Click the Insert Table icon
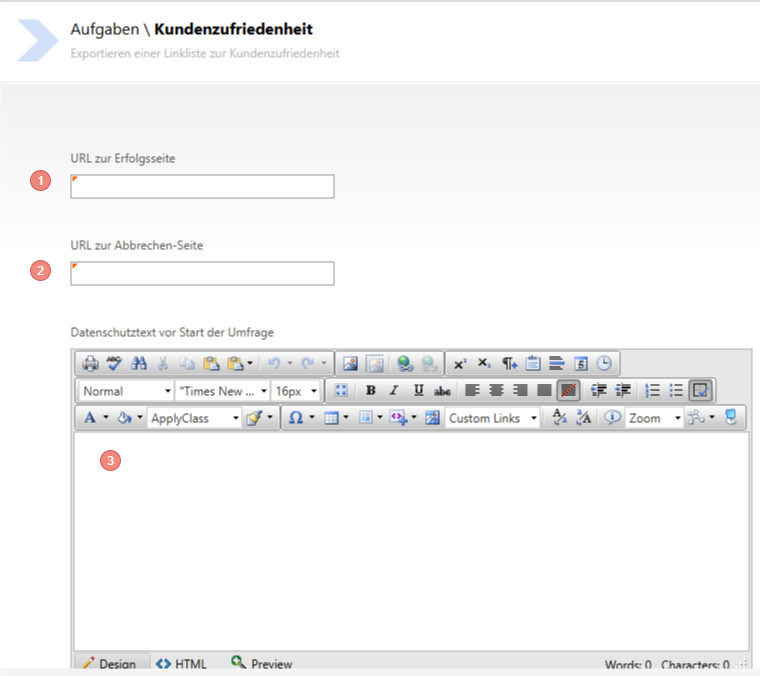 332,418
